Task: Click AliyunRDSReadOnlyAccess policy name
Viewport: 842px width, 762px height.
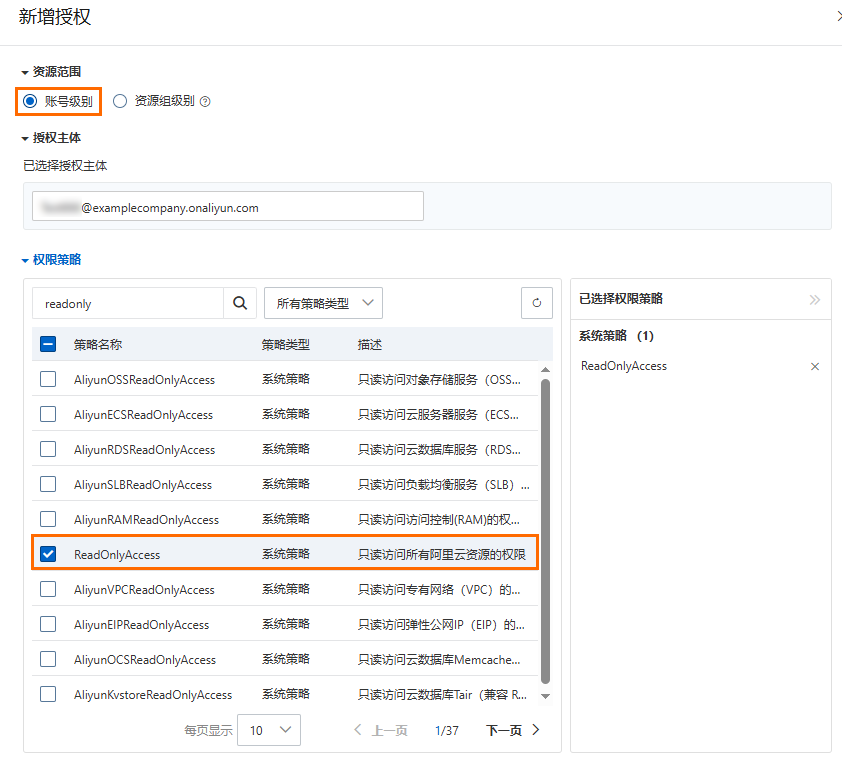Action: point(144,449)
